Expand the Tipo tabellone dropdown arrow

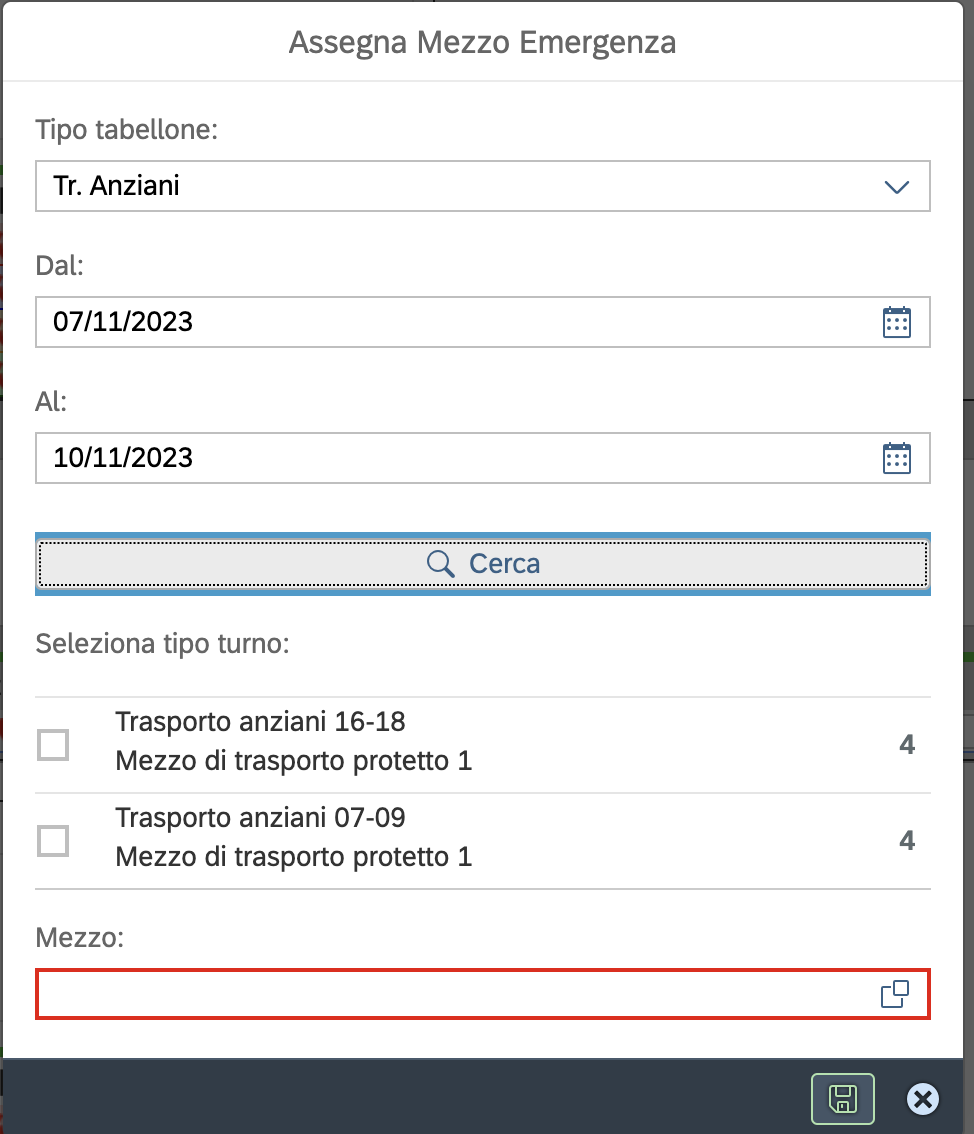point(896,187)
